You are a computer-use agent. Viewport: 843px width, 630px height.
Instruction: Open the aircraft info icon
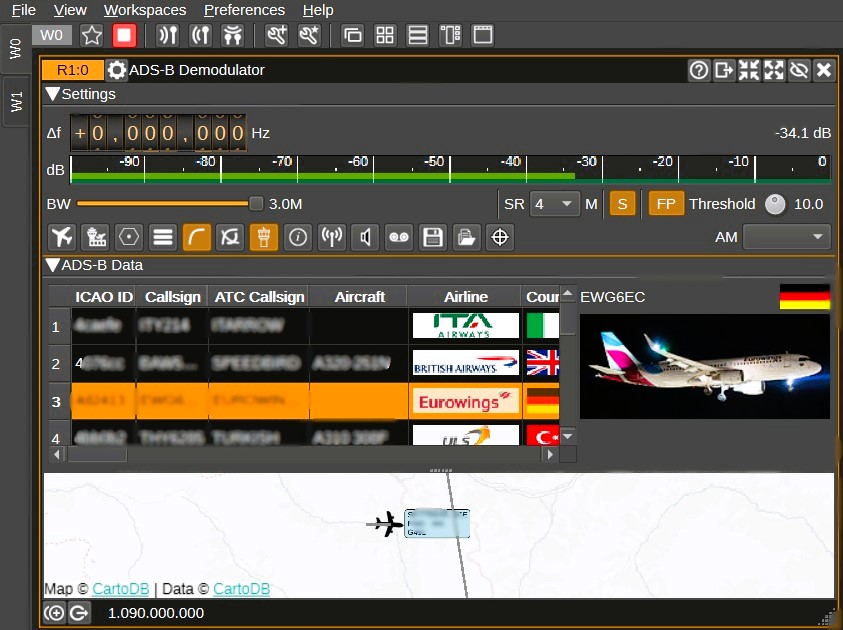tap(298, 237)
